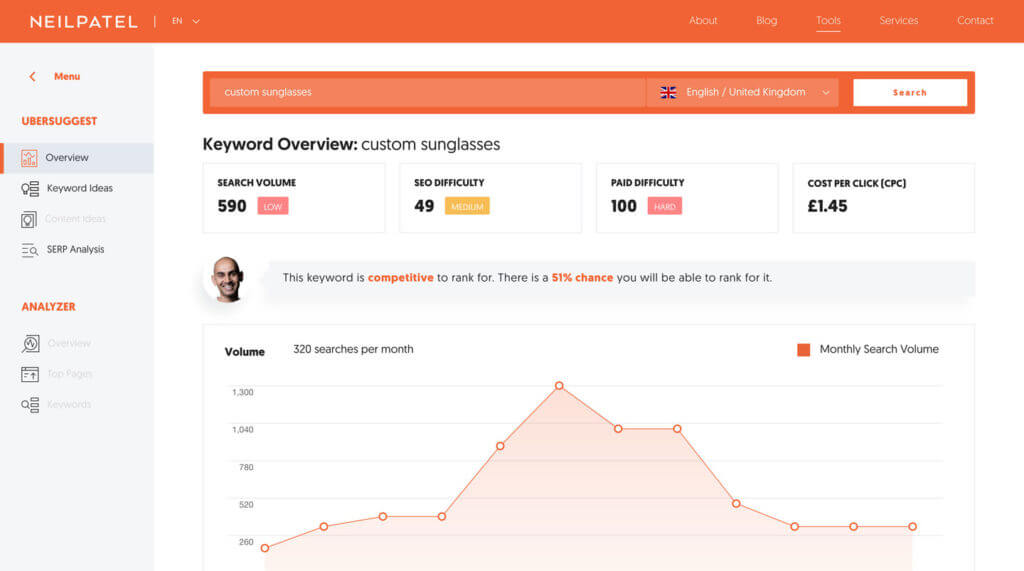Click the 49 SEO difficulty number

coord(424,206)
